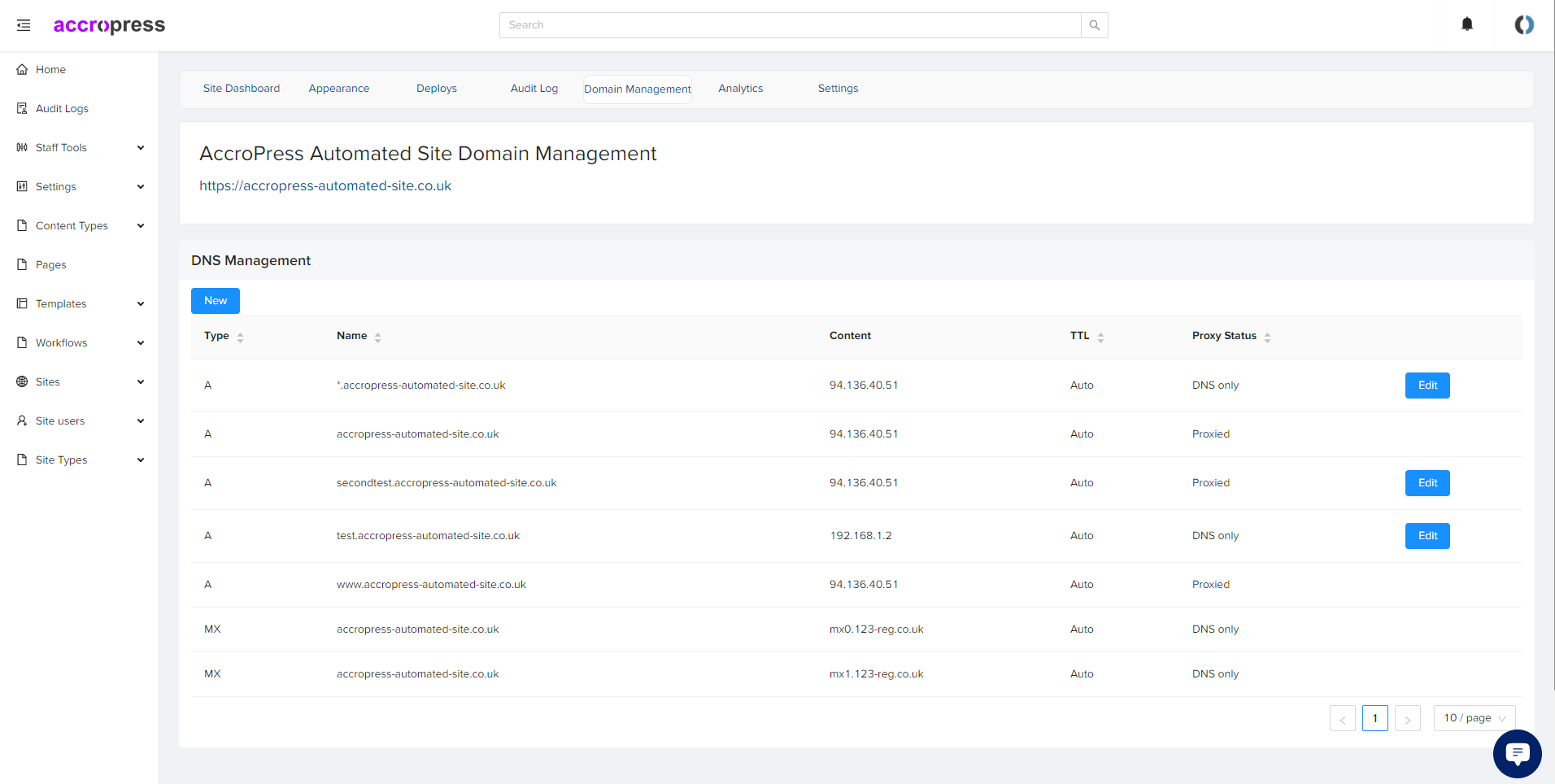
Task: Expand Content Types submenu chevron
Action: 141,225
